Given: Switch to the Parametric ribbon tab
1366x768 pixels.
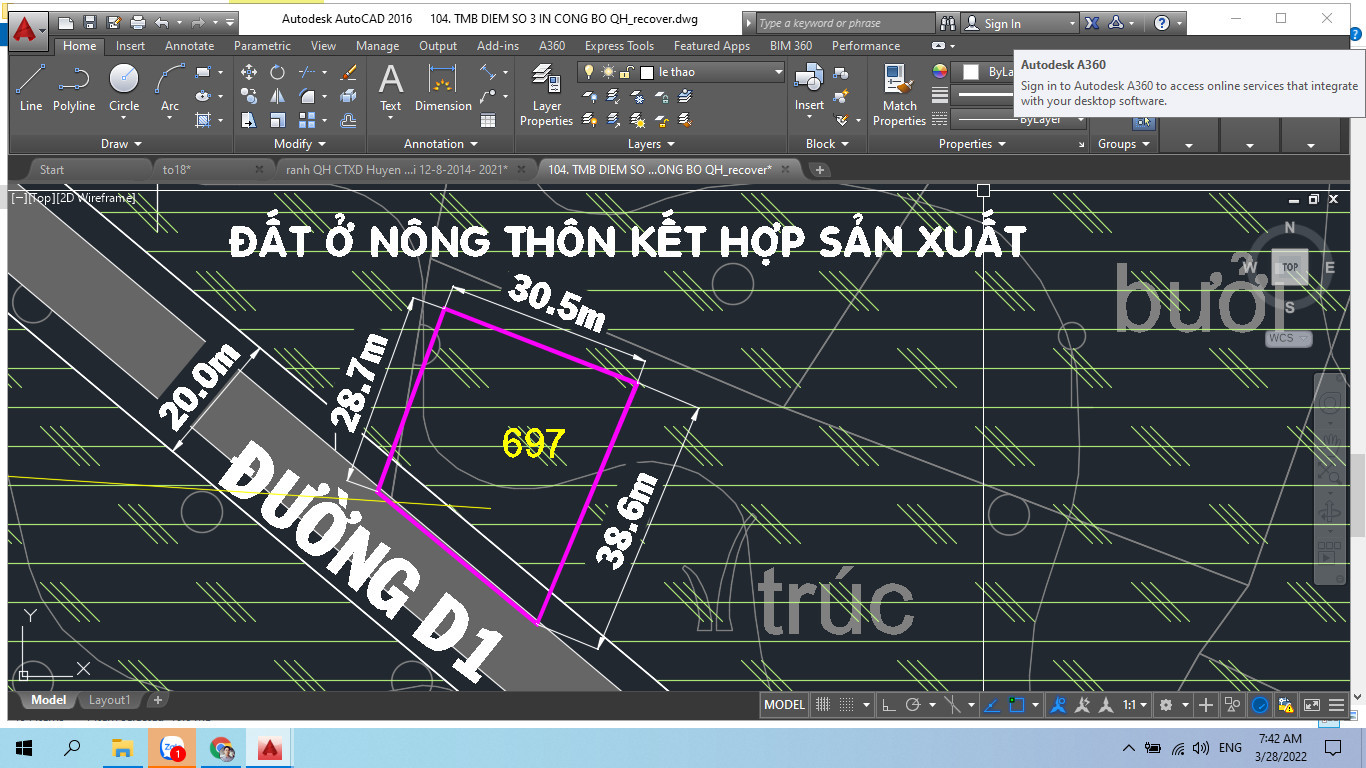Looking at the screenshot, I should 262,46.
